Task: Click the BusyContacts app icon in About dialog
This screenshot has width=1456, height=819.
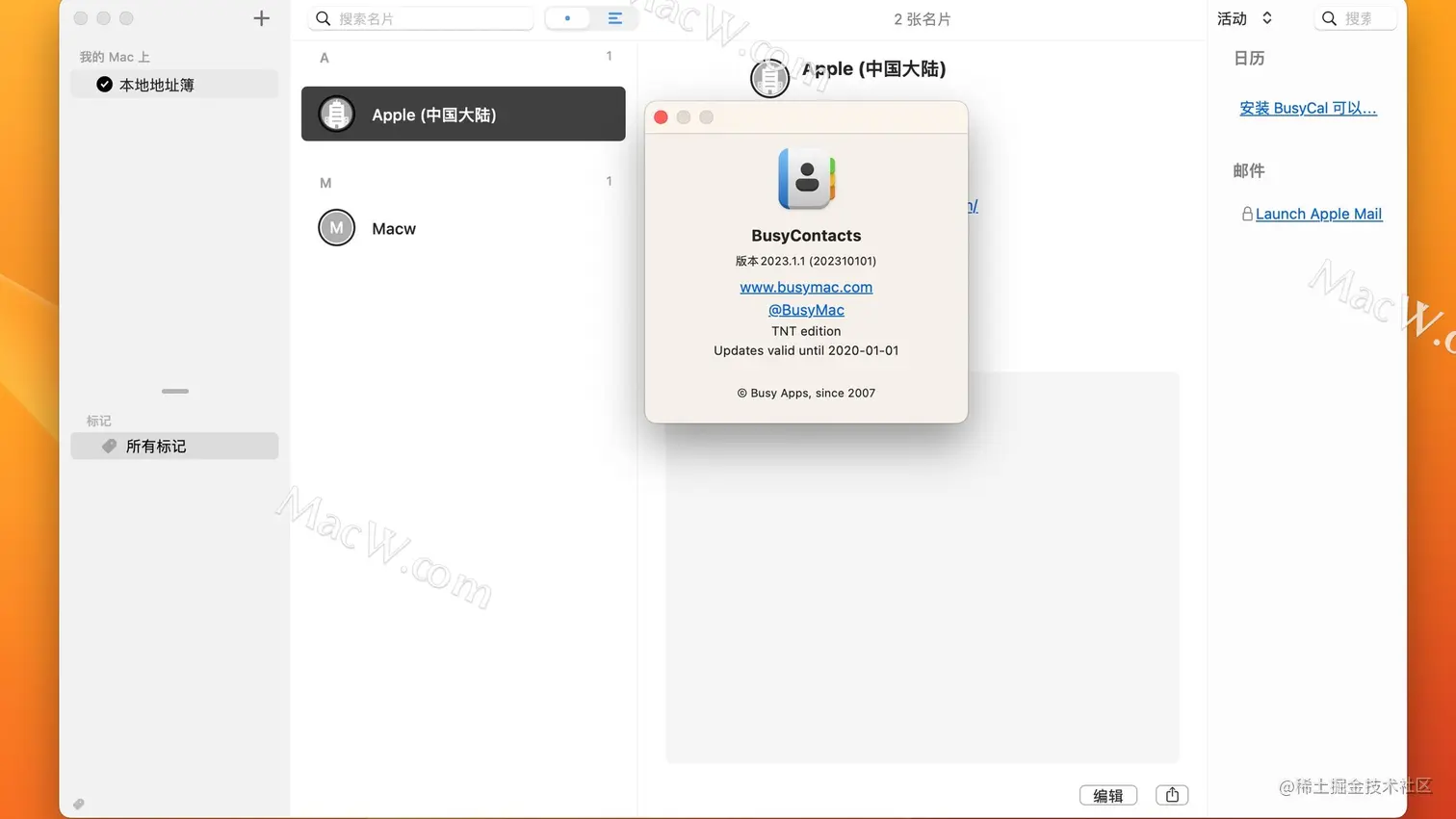Action: click(806, 179)
